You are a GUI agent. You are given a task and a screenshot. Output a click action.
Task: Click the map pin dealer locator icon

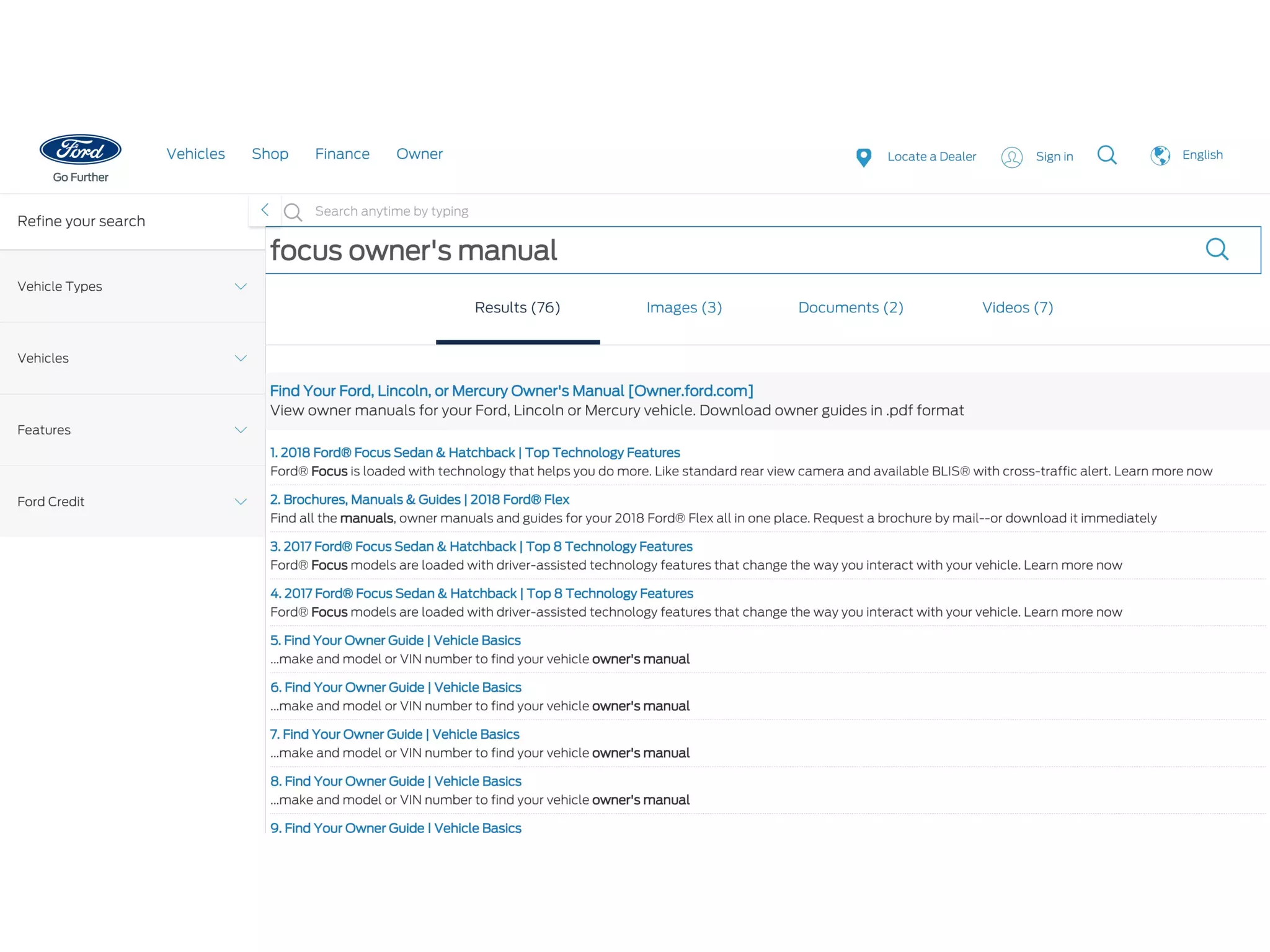(863, 157)
